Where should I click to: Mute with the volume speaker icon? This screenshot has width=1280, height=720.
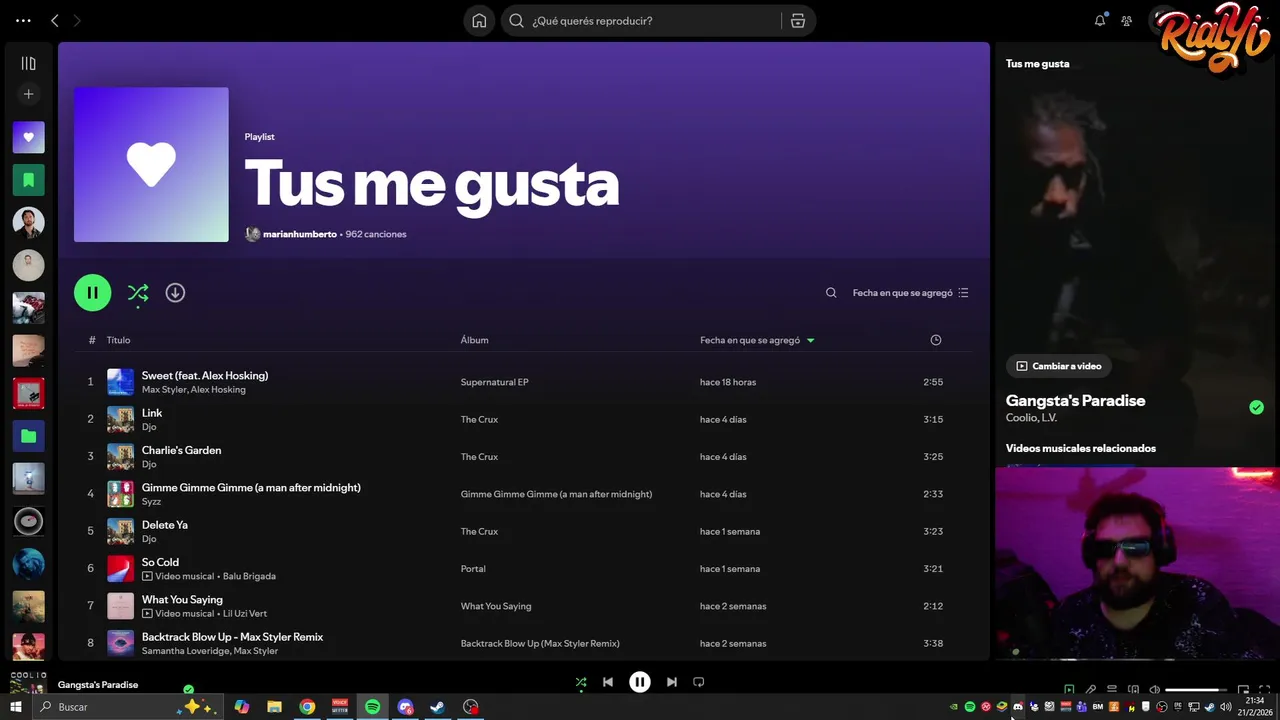[x=1155, y=689]
